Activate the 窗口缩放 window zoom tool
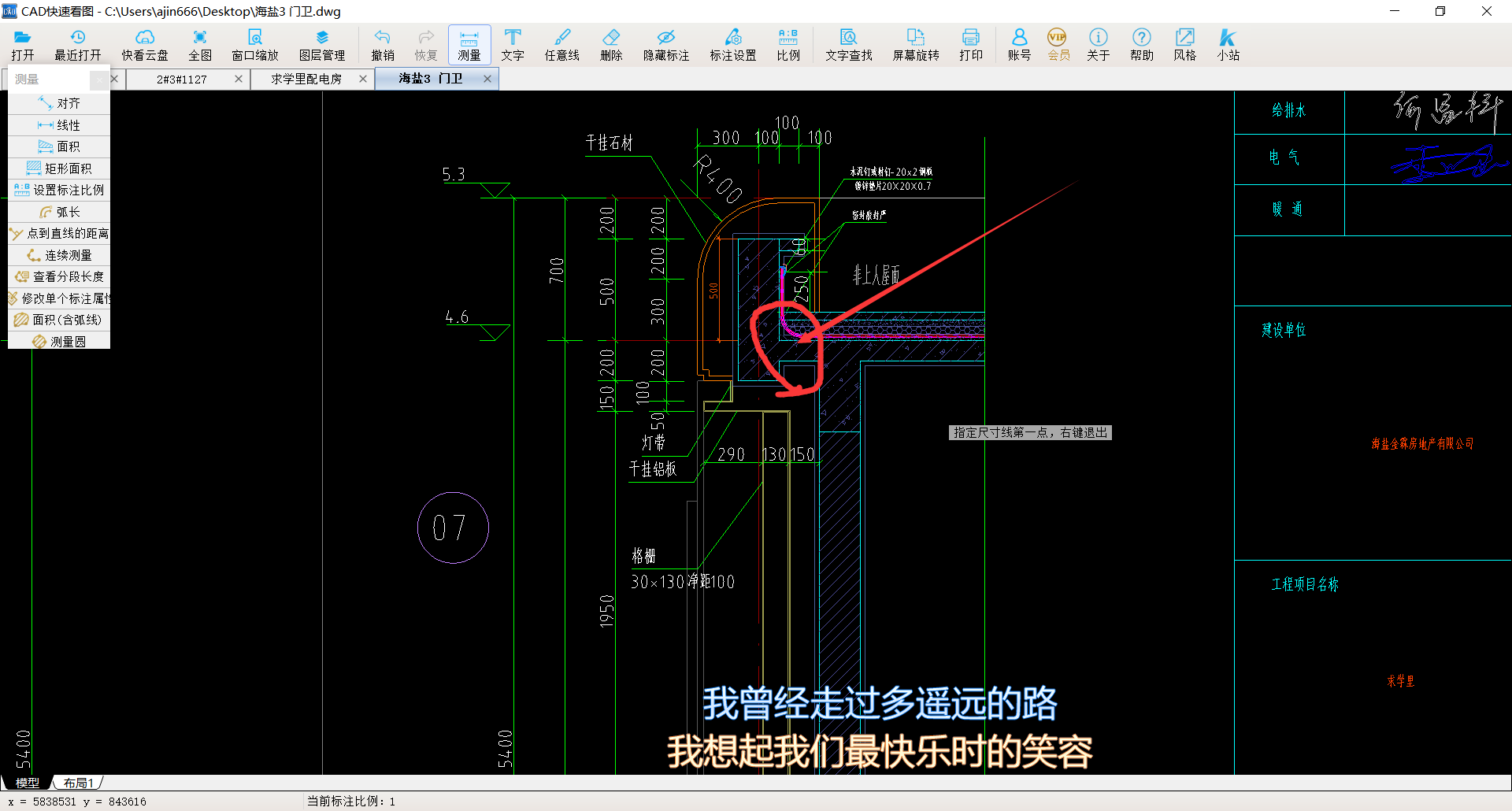Image resolution: width=1512 pixels, height=811 pixels. click(x=255, y=45)
